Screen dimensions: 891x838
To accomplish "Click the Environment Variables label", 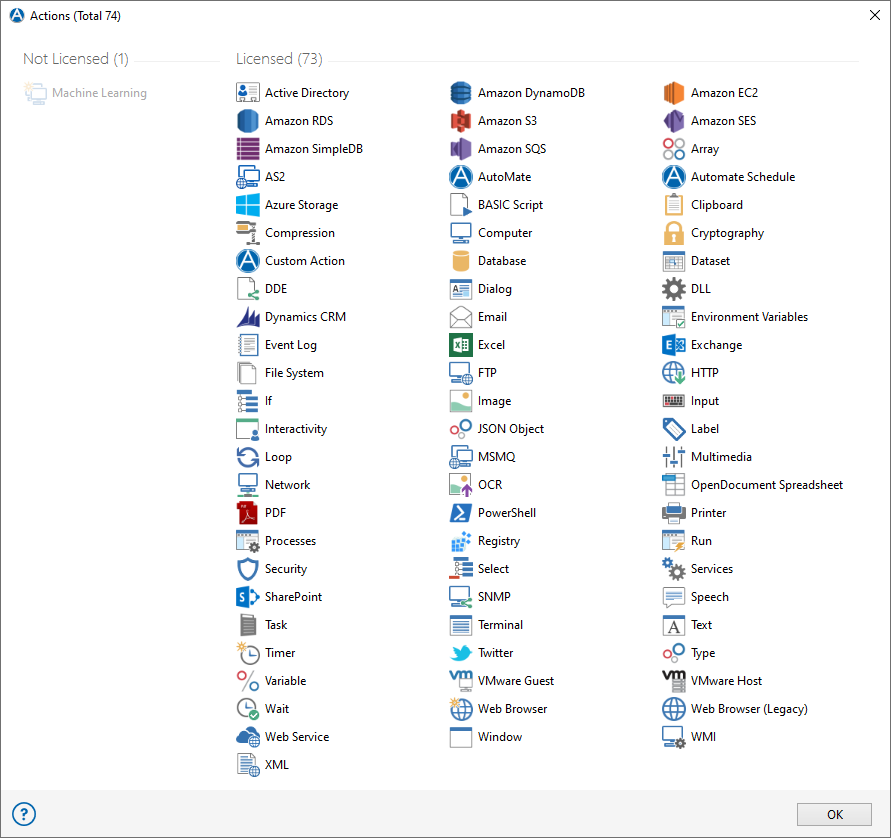I will (x=749, y=316).
